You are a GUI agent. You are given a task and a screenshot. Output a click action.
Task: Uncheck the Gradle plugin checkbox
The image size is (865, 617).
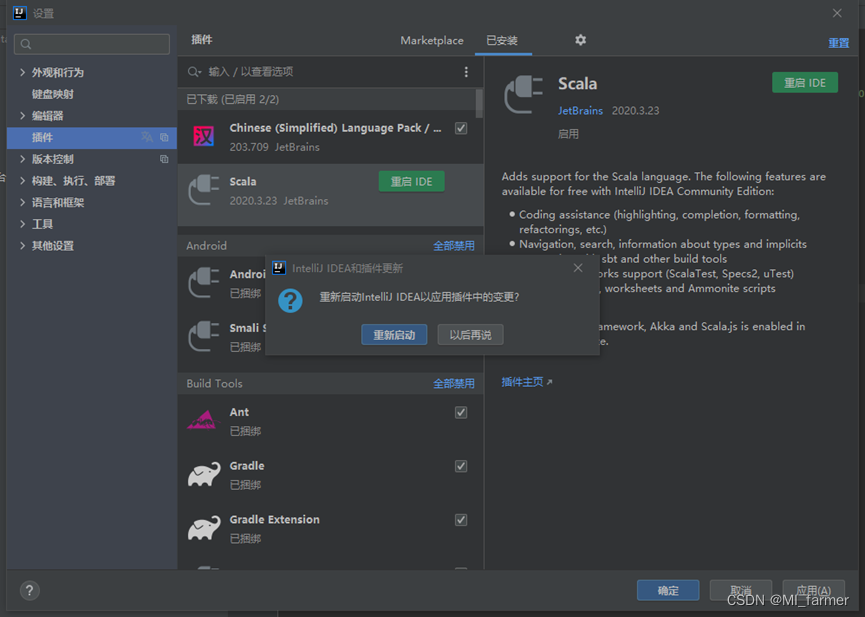[x=461, y=465]
